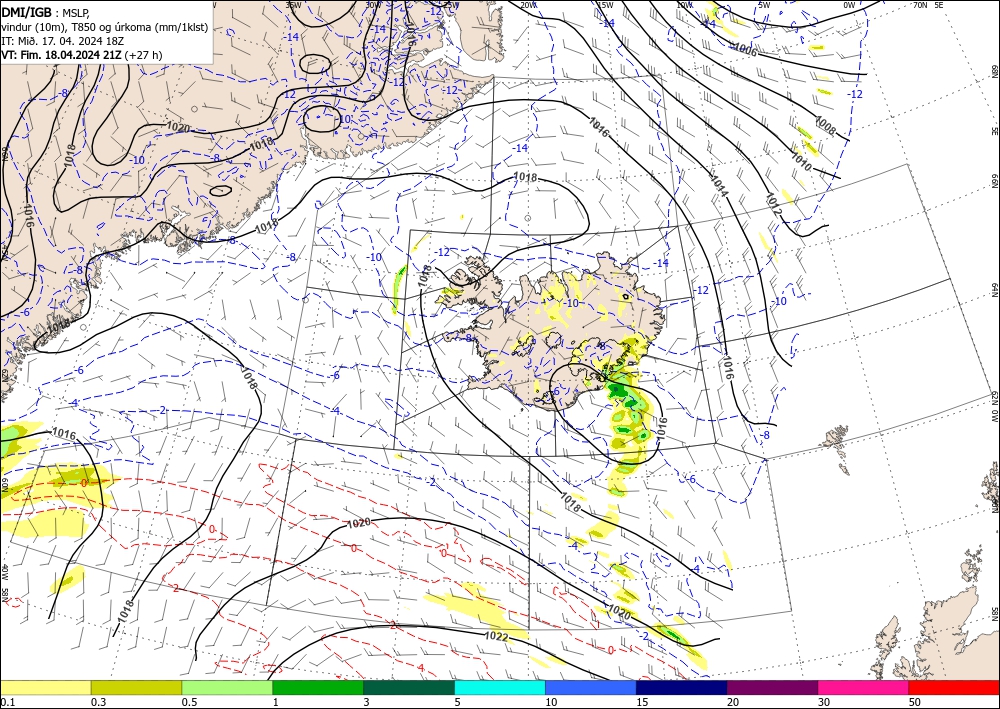Click the 0.1 value under the legend
Viewport: 1000px width, 709px height.
6,702
